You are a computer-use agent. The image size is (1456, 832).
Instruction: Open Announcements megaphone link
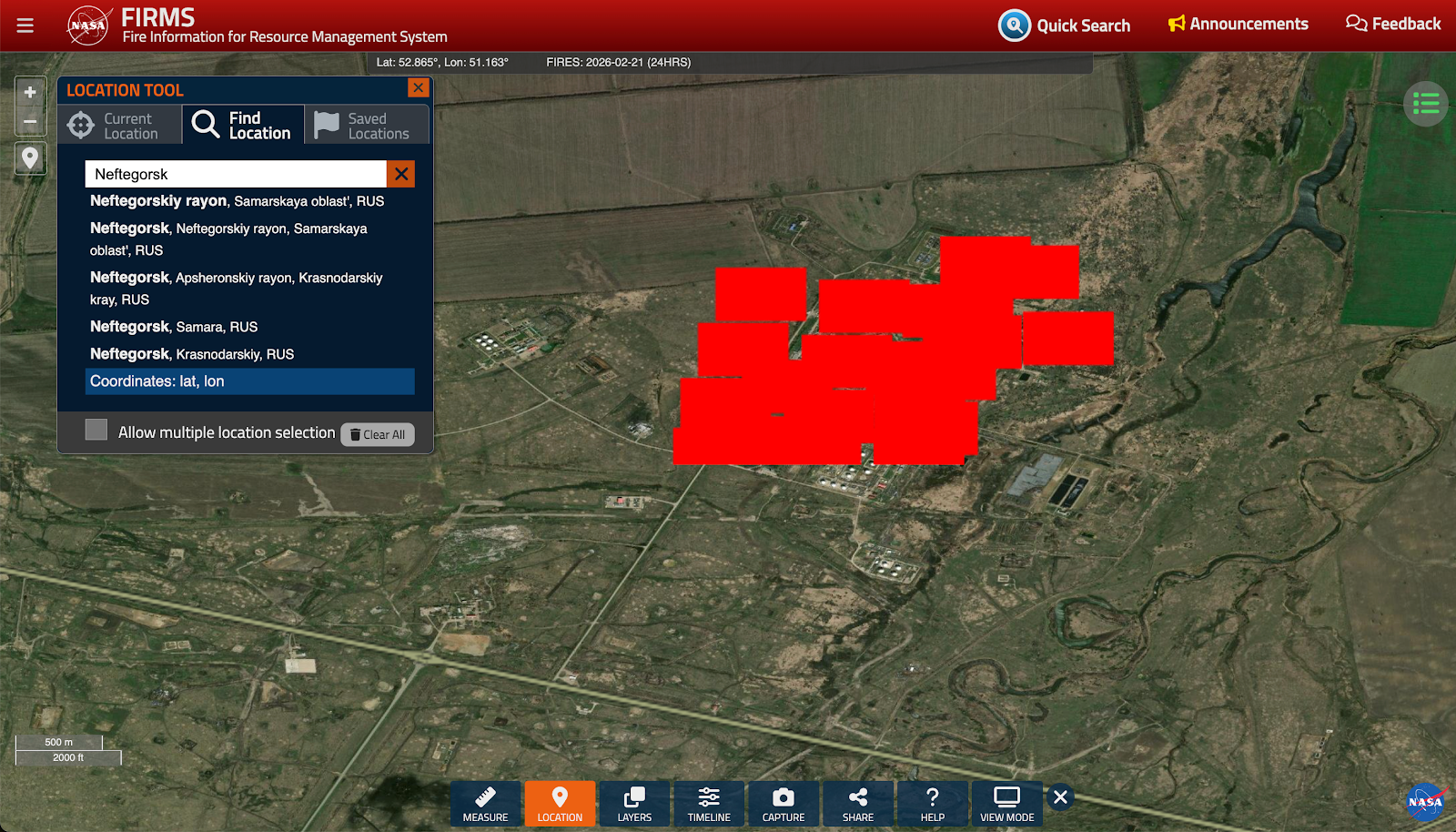coord(1239,25)
